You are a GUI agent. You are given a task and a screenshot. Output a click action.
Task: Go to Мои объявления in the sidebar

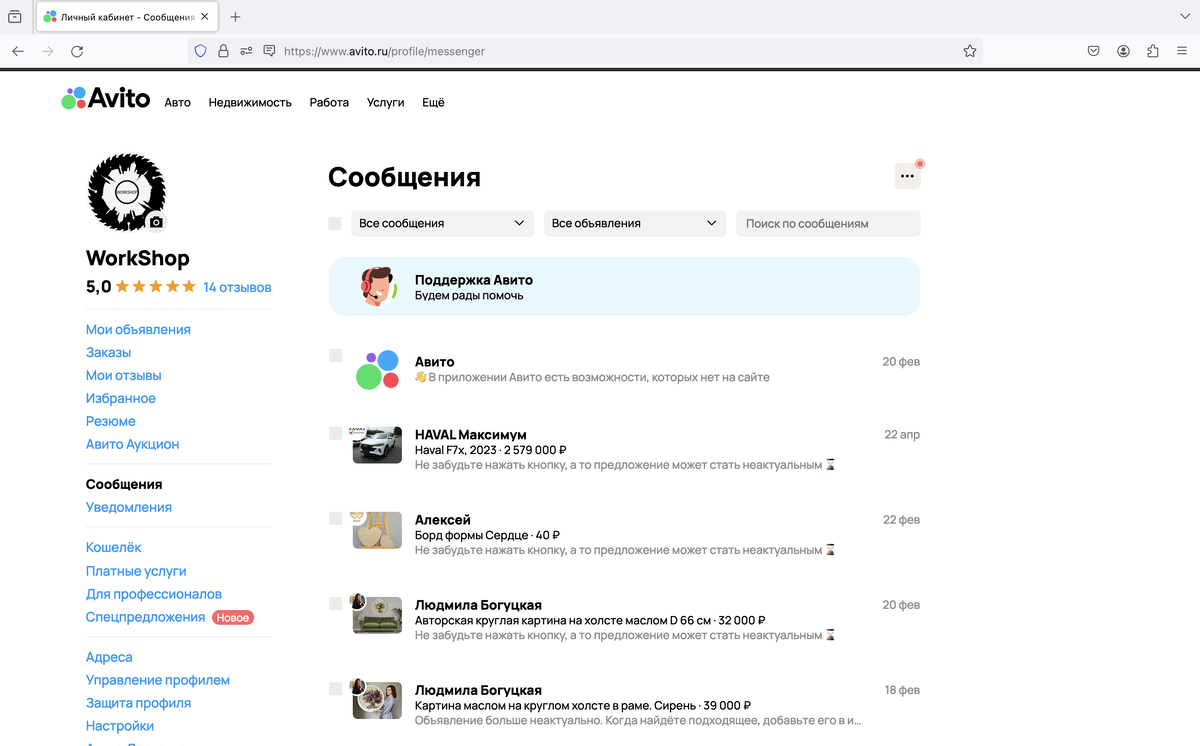tap(138, 329)
